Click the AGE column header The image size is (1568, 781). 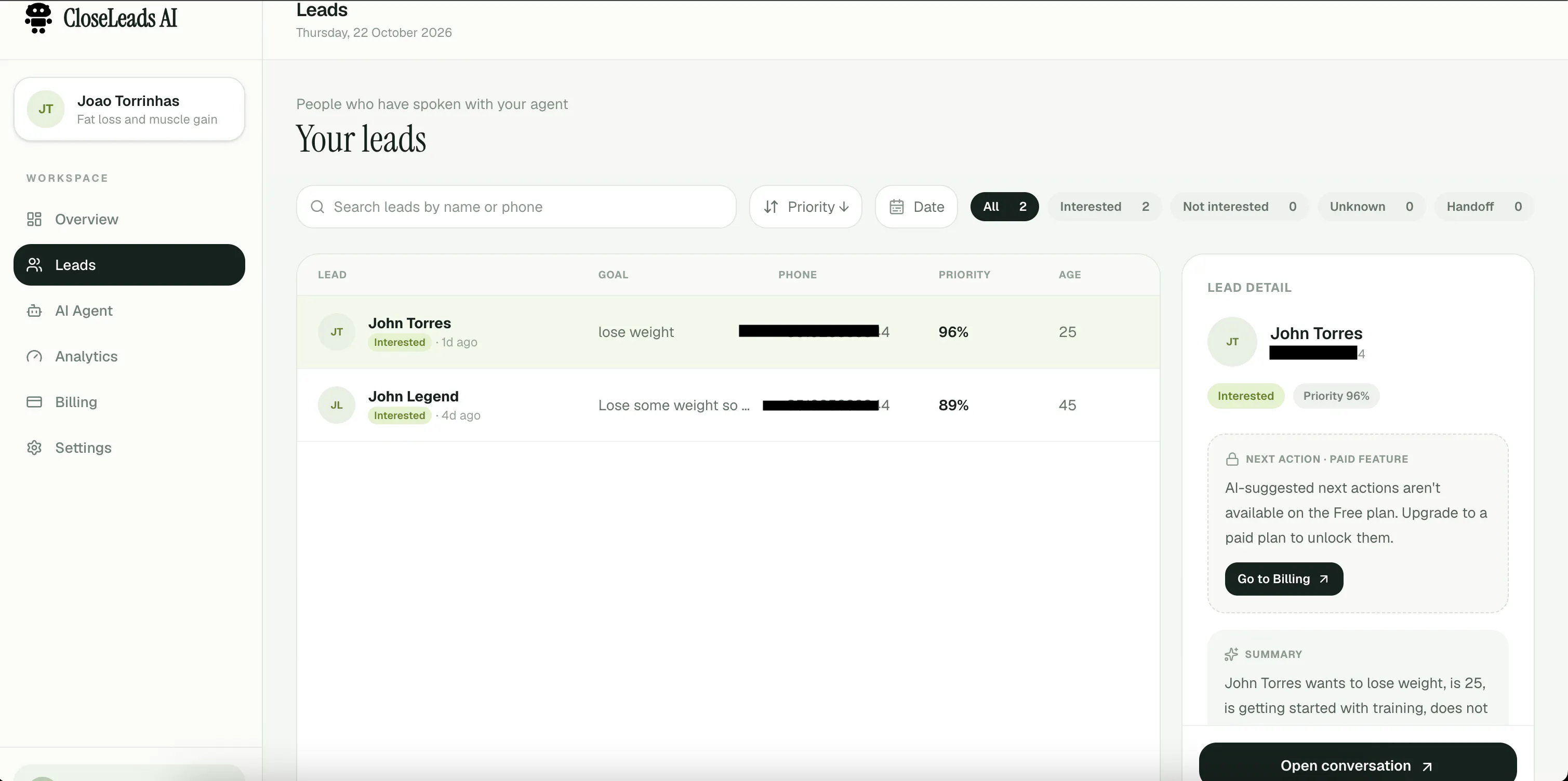[x=1069, y=275]
